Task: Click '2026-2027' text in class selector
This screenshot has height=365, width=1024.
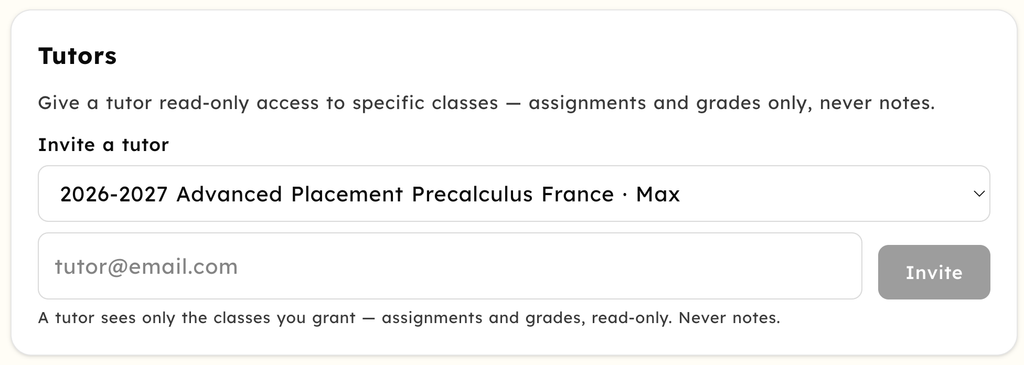Action: pos(114,195)
